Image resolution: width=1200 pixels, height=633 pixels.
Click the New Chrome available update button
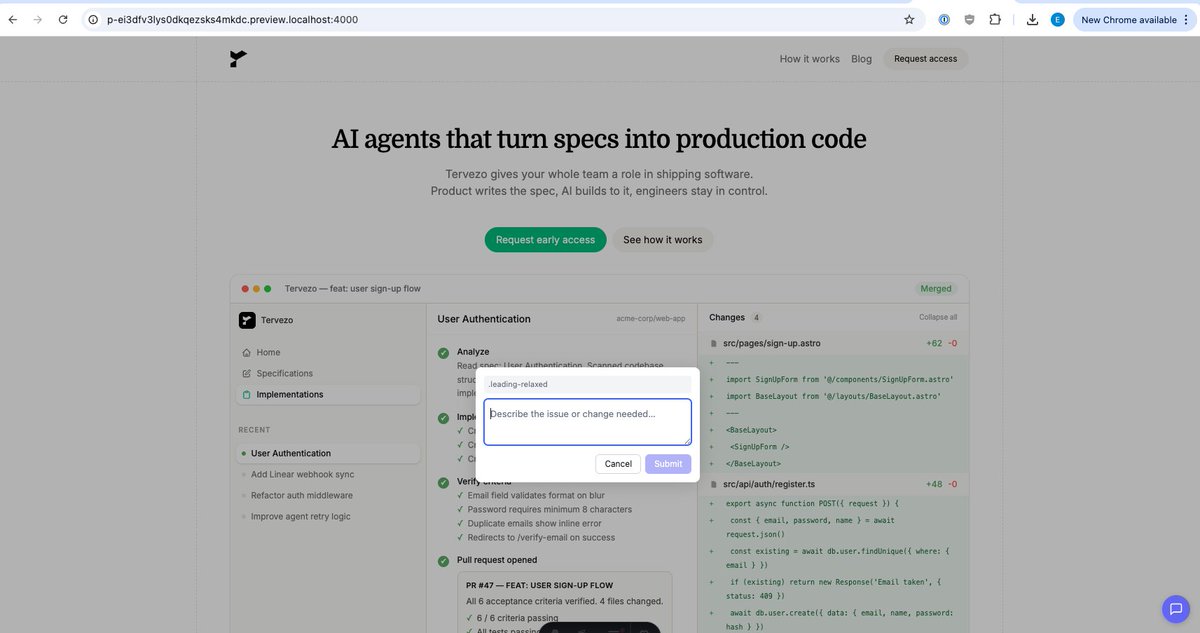pos(1133,19)
